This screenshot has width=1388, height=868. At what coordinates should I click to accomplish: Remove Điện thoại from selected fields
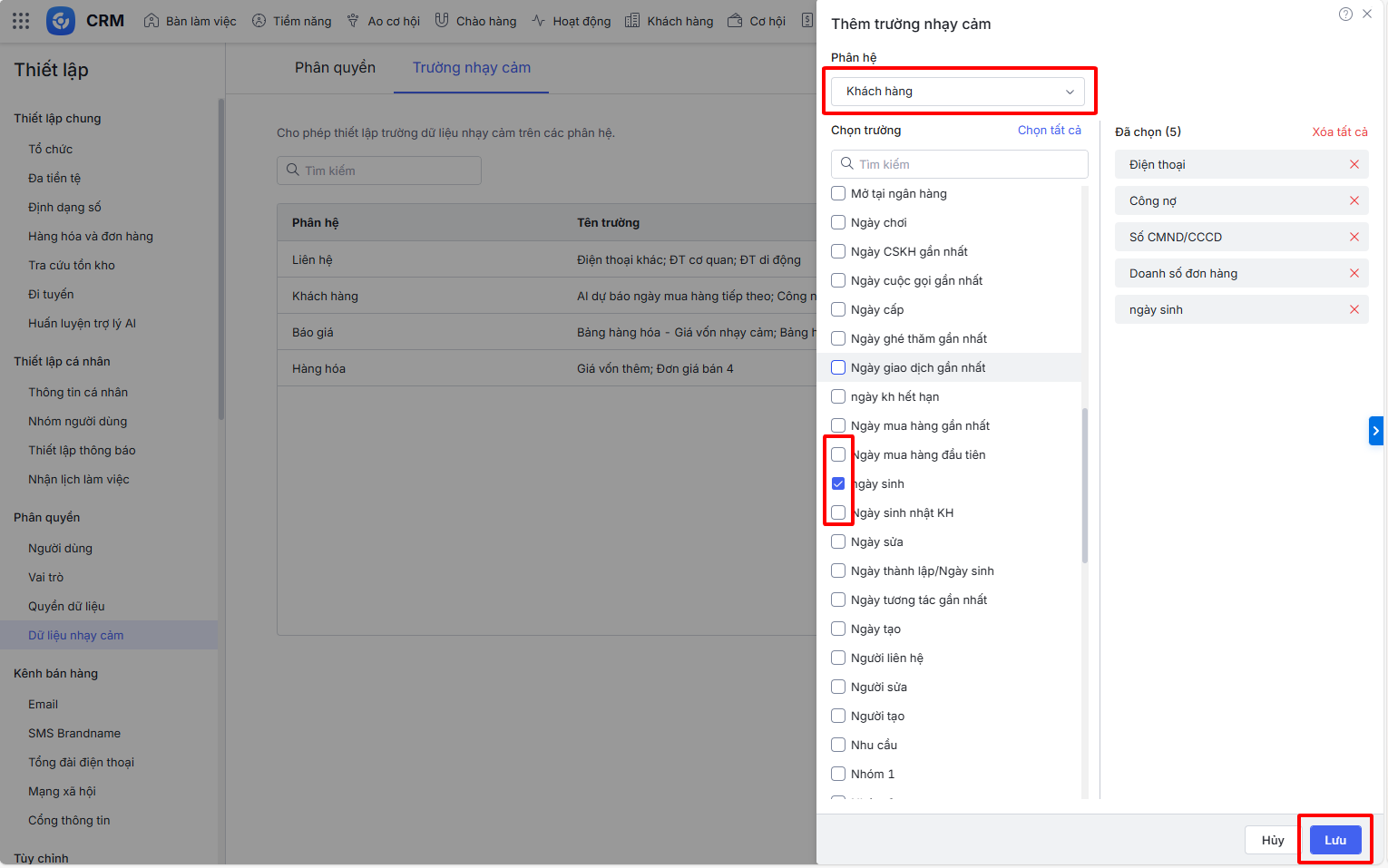[1354, 164]
